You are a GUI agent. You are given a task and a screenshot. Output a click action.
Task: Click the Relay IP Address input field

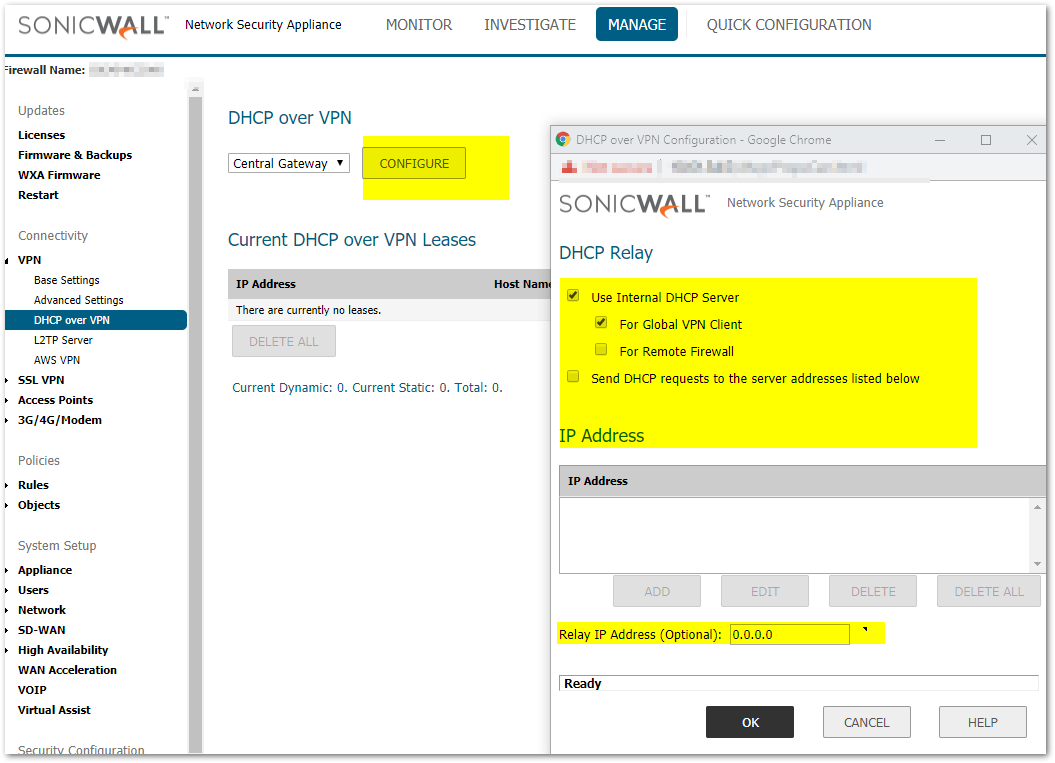[788, 634]
